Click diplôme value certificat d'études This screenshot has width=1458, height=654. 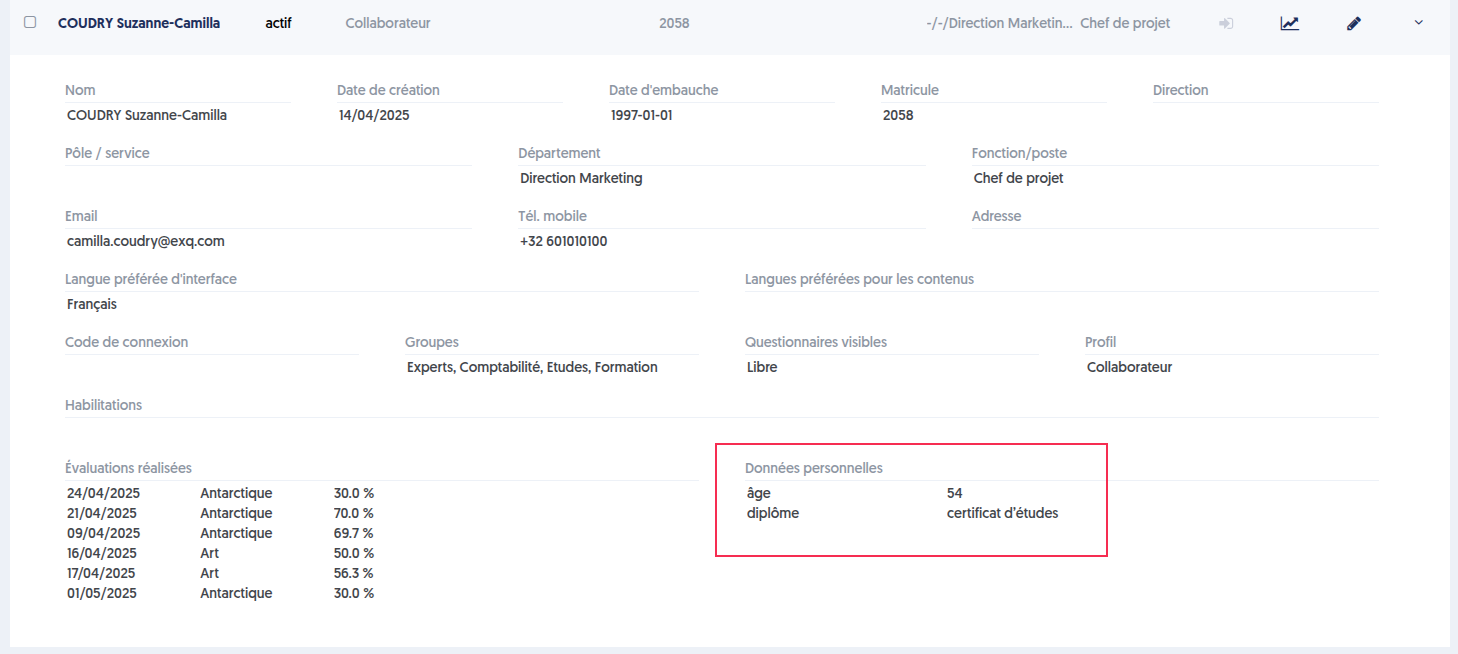1002,513
